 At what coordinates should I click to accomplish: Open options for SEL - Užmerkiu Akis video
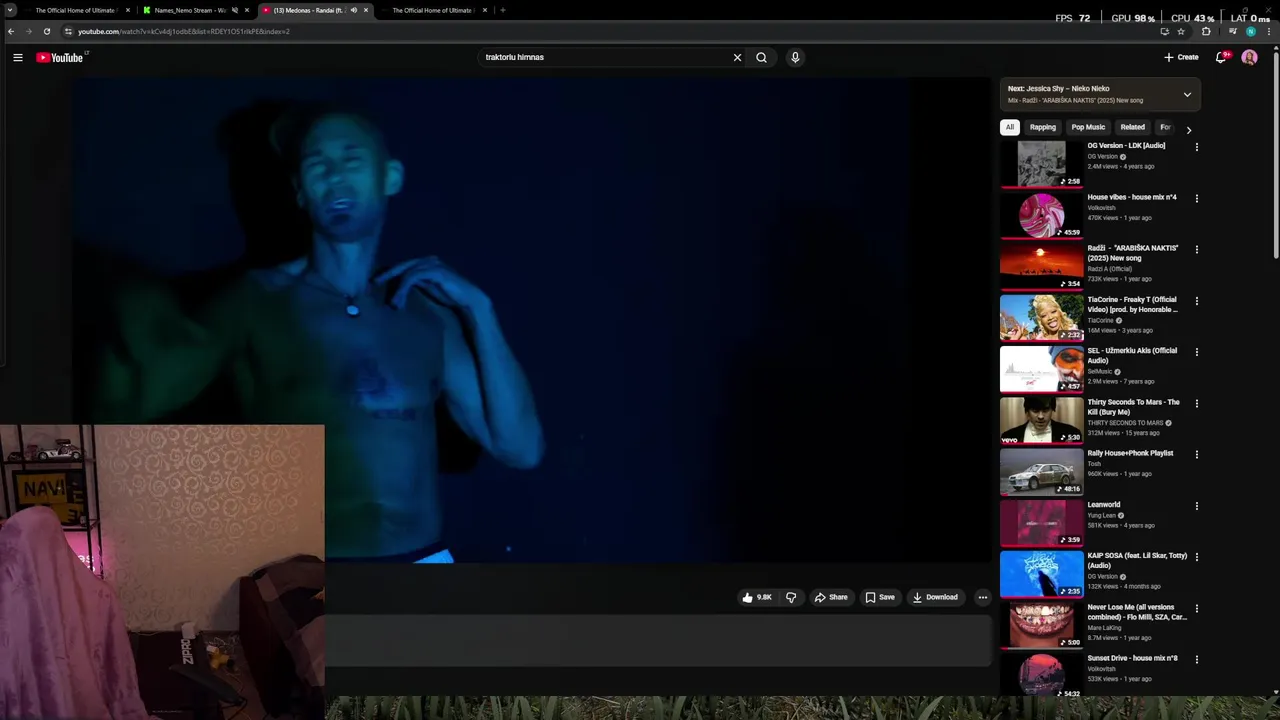[1196, 352]
